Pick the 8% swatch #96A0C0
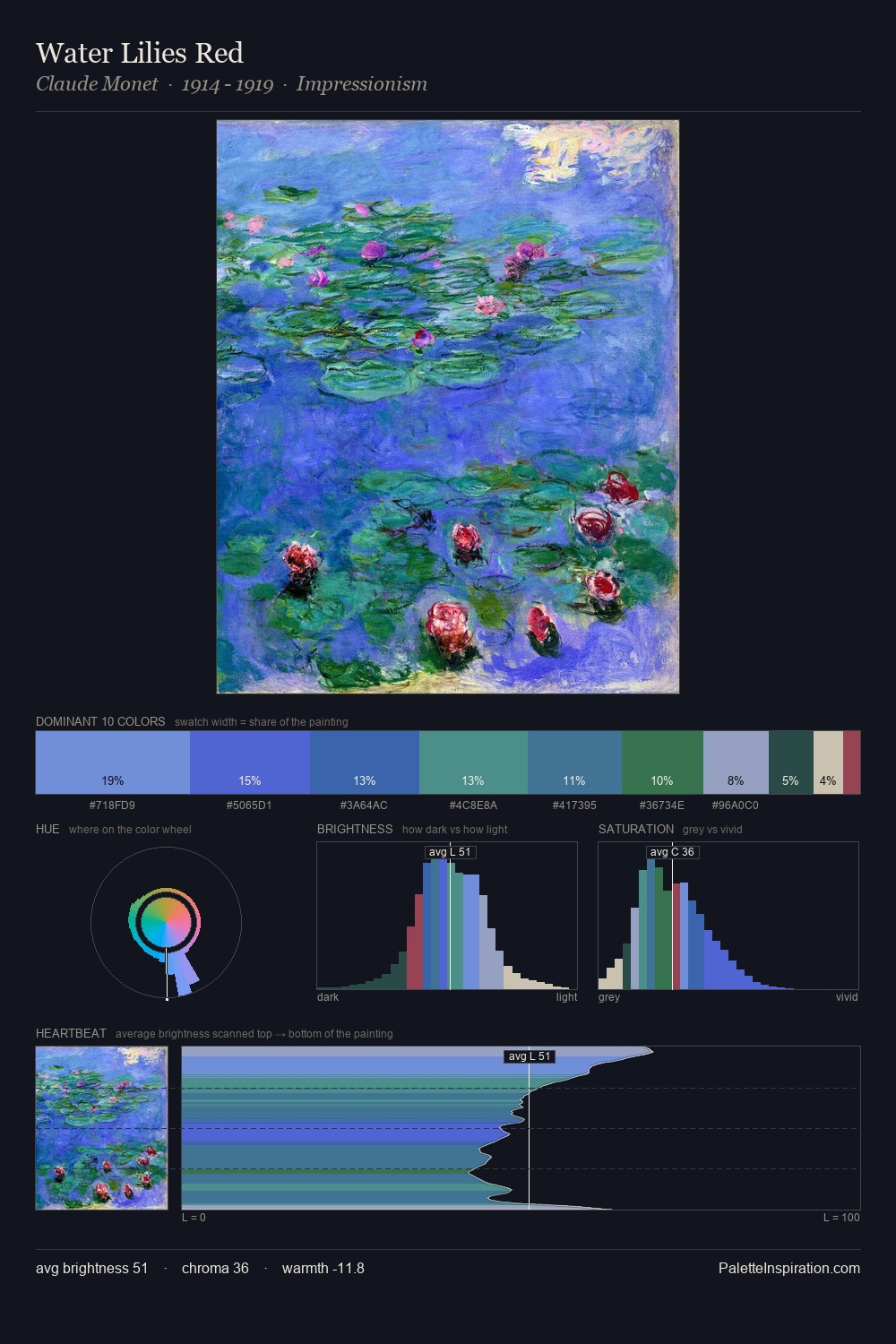 736,762
